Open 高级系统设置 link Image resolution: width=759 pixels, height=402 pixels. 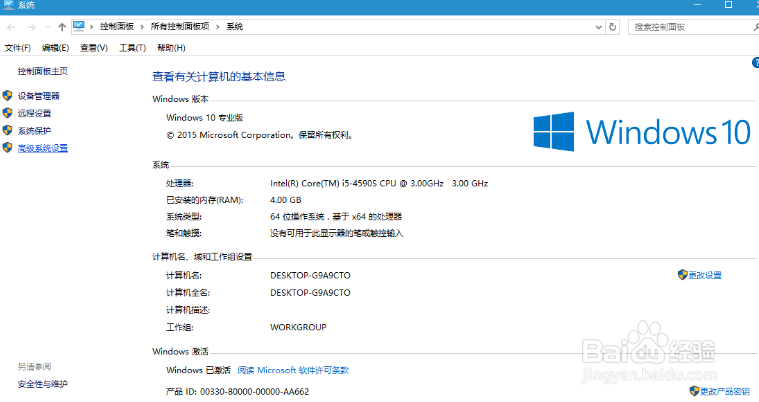click(43, 148)
